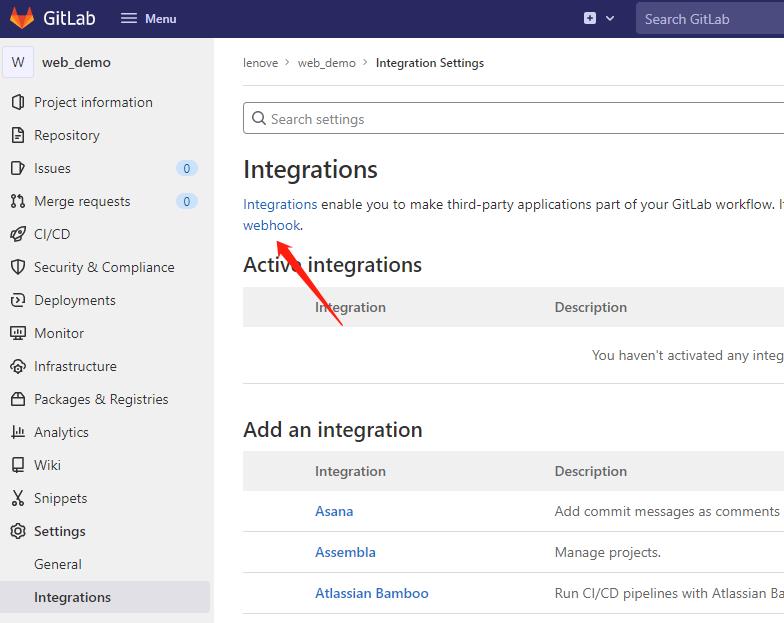Click the Settings gear icon
This screenshot has height=623, width=784.
coord(18,531)
